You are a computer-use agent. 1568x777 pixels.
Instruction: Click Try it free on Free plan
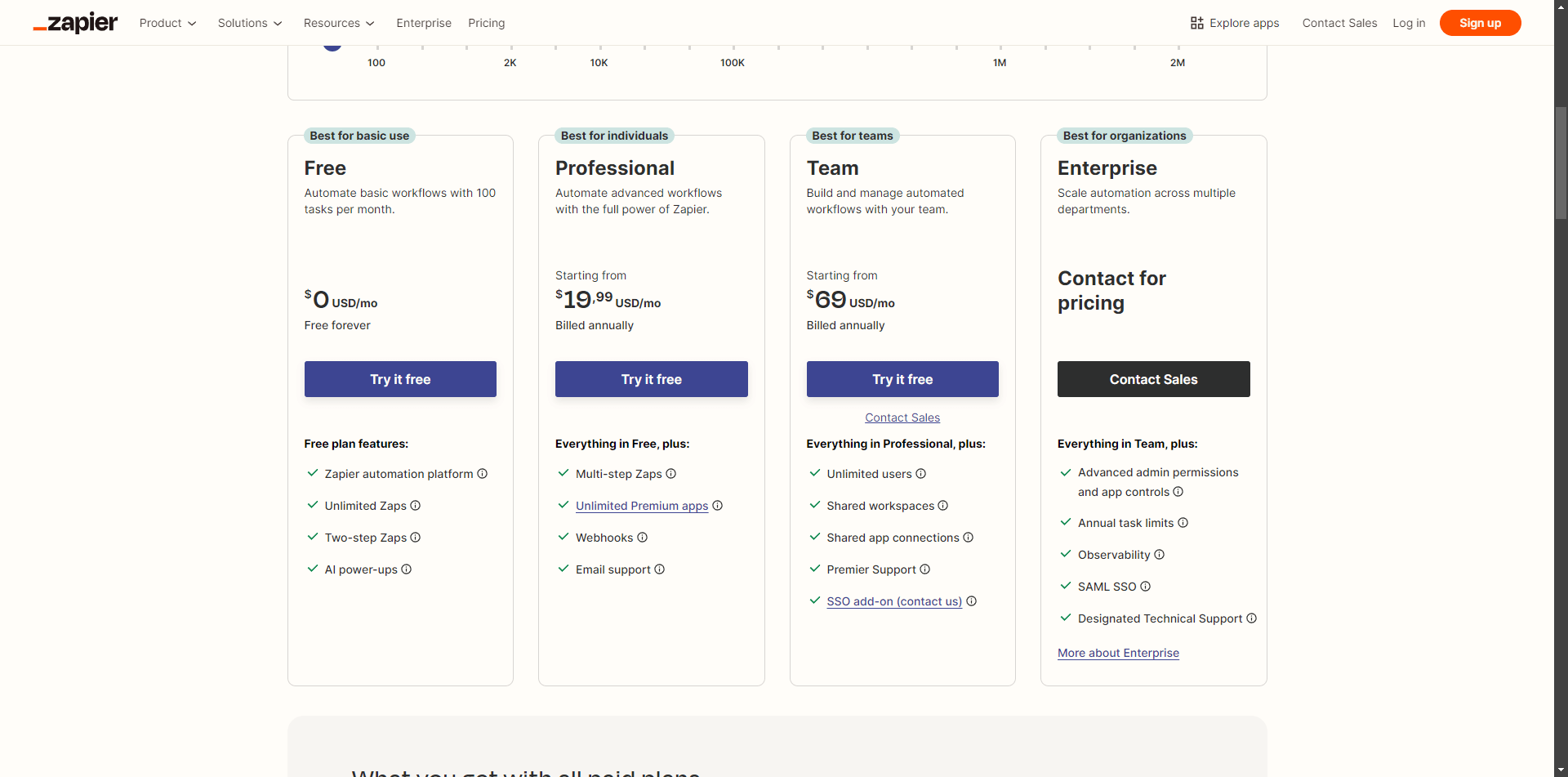click(x=400, y=379)
